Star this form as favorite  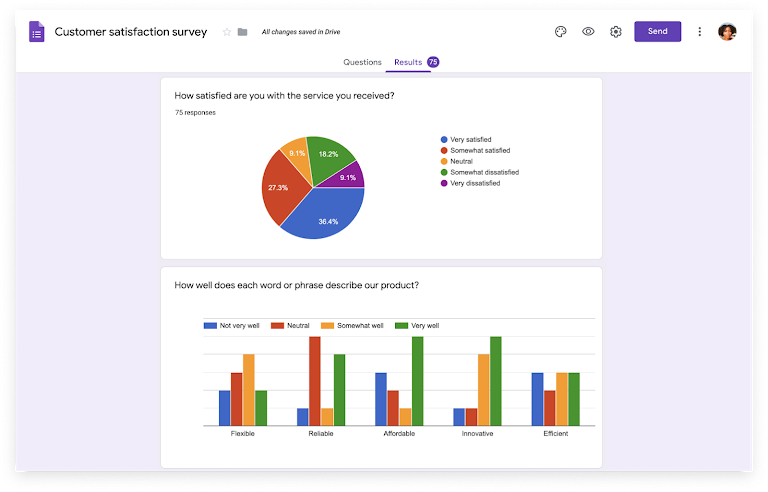pyautogui.click(x=227, y=32)
